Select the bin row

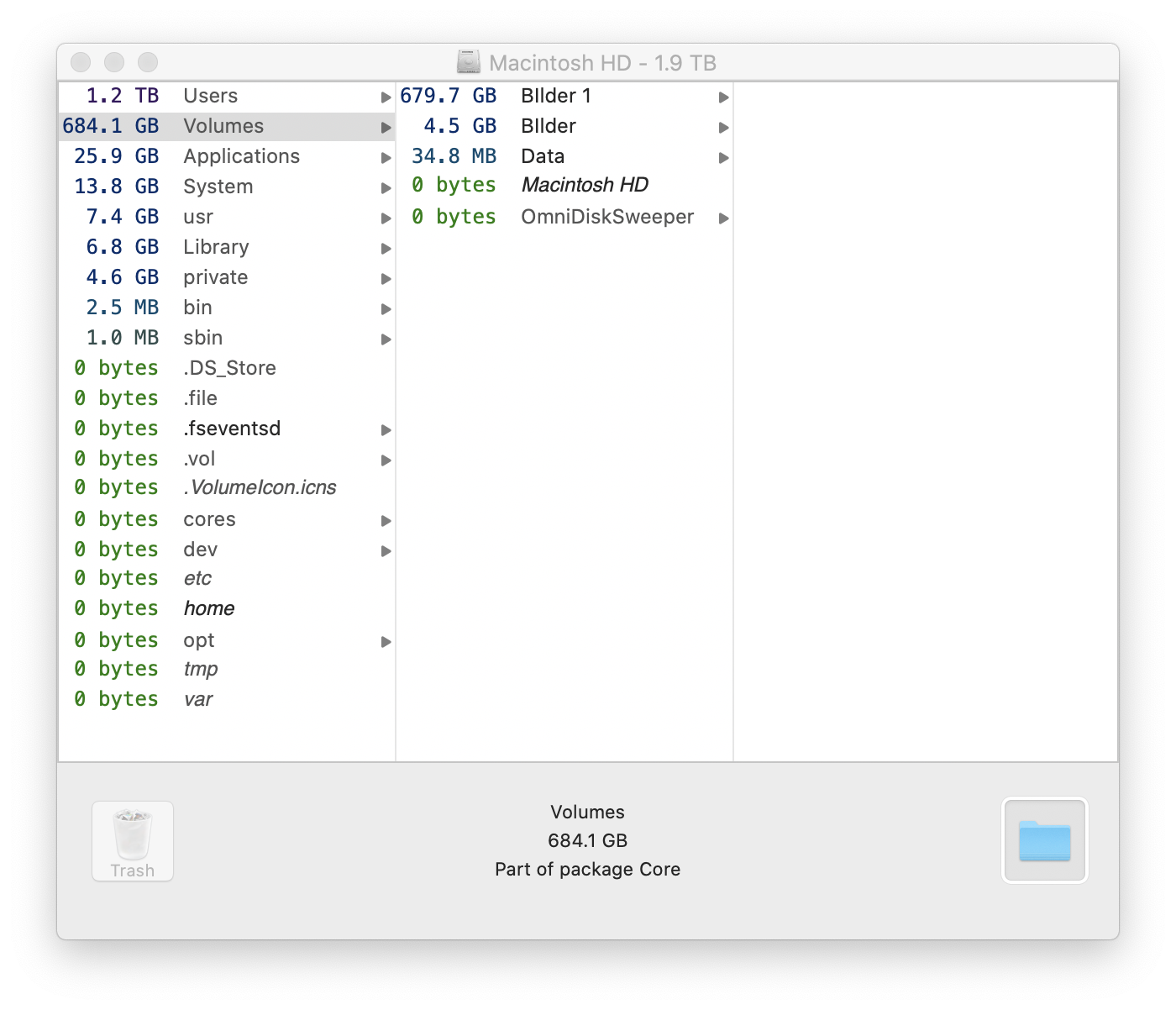227,308
